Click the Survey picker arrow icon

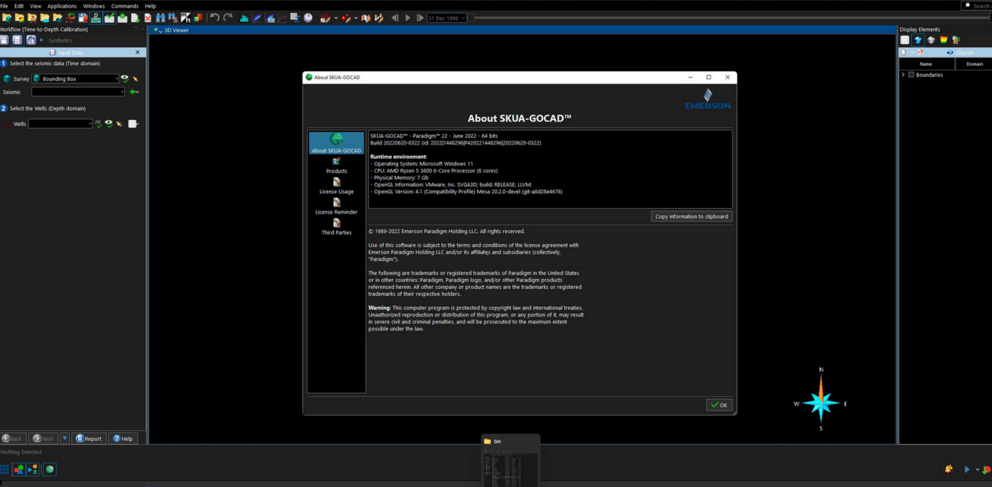point(135,78)
